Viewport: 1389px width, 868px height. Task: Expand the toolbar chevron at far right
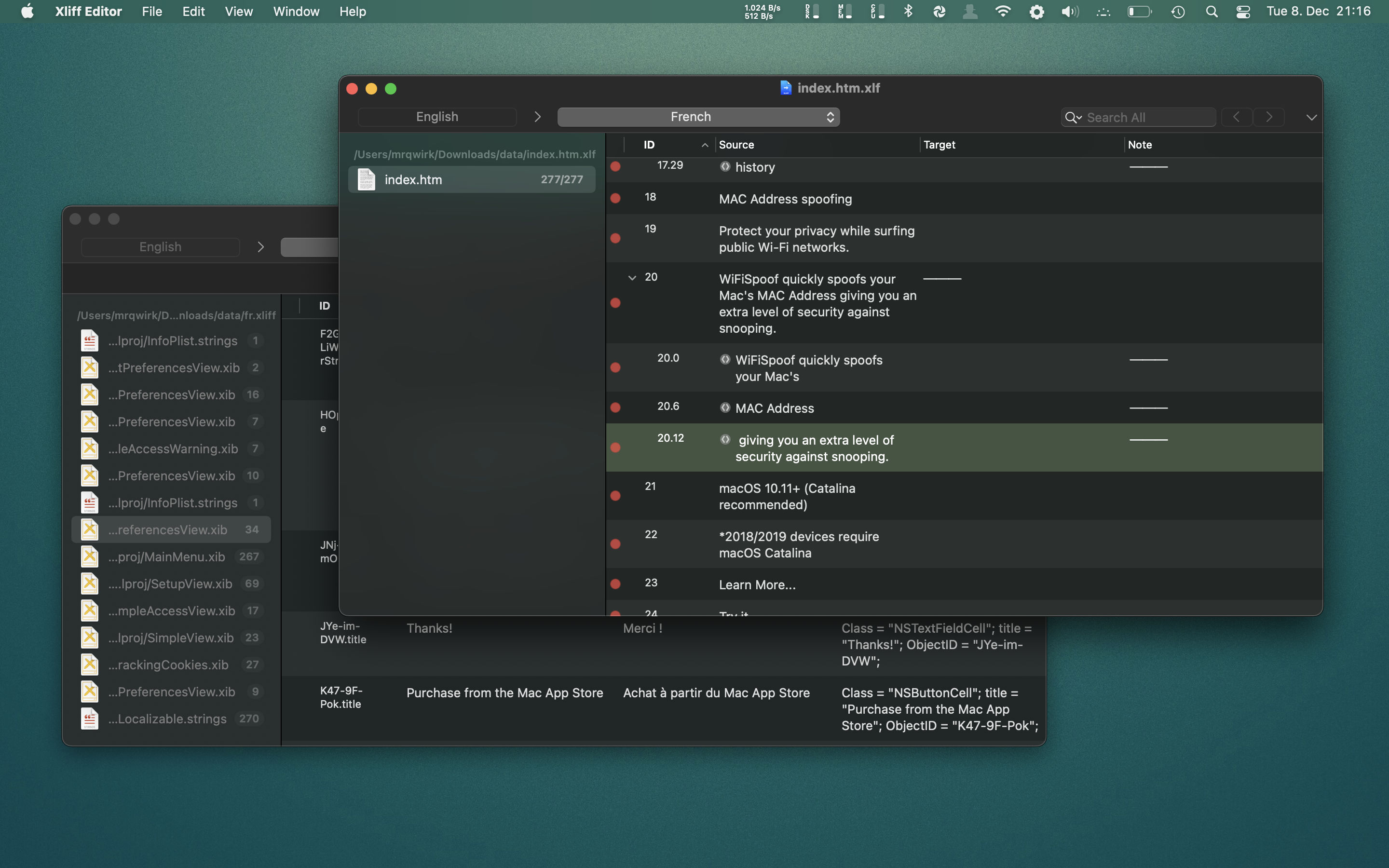click(1311, 118)
